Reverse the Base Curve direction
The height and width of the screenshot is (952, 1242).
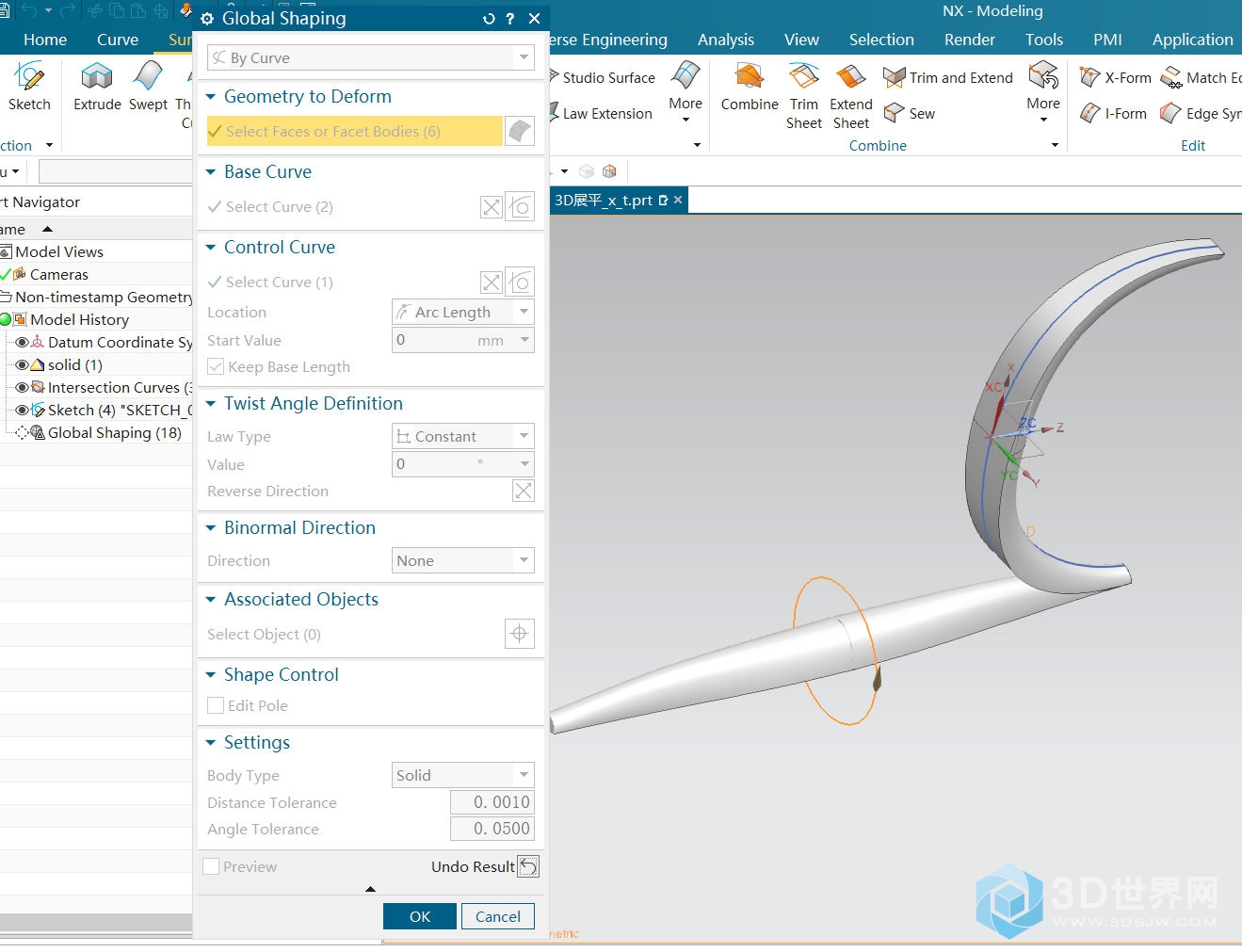point(492,207)
